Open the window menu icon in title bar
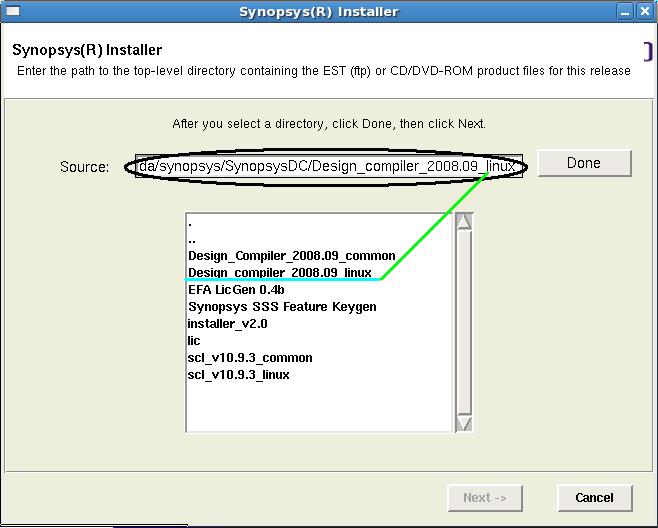This screenshot has height=528, width=658. point(13,10)
